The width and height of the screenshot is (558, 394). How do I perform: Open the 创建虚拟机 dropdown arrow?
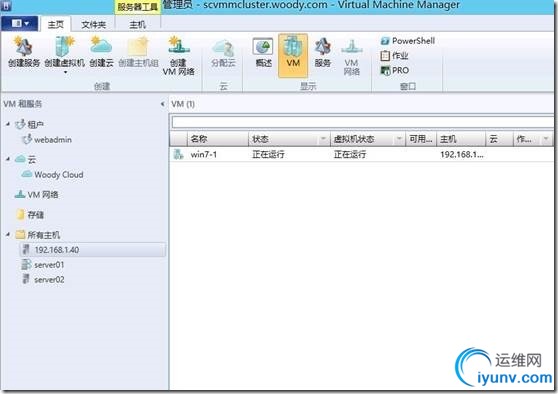(65, 72)
